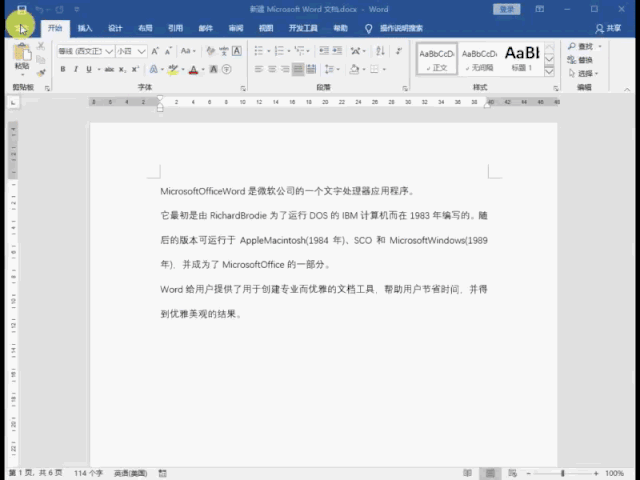Select the Format Painter brush icon
This screenshot has height=480, width=640.
(x=41, y=72)
